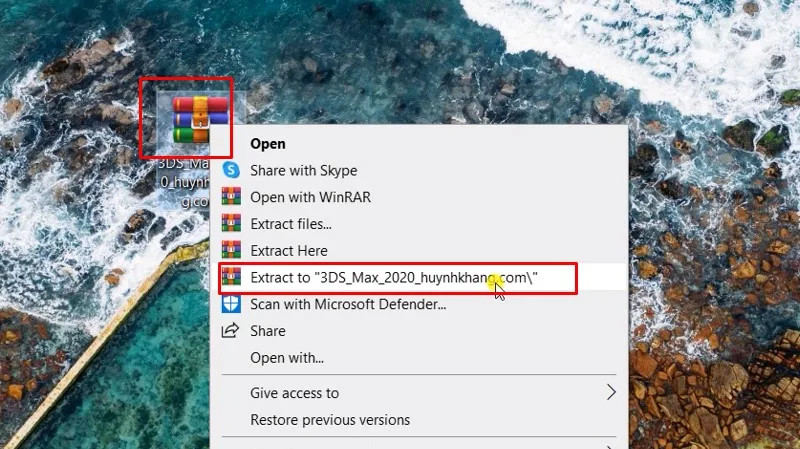Choose Open from the context menu
This screenshot has height=449, width=800.
tap(268, 144)
